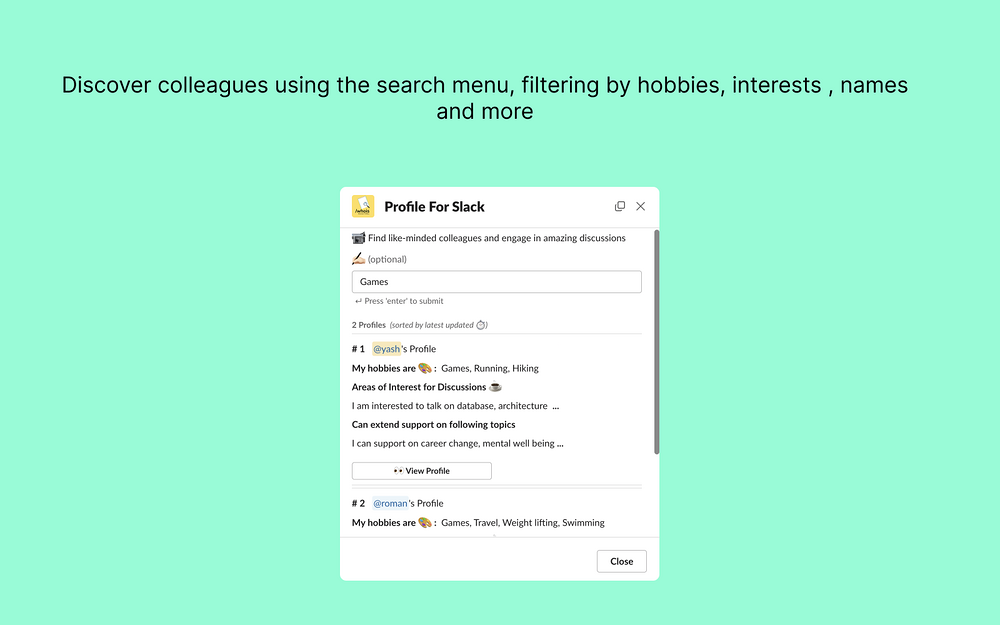The height and width of the screenshot is (625, 1000).
Task: Click 'Find like-minded colleagues' description text
Action: click(497, 238)
